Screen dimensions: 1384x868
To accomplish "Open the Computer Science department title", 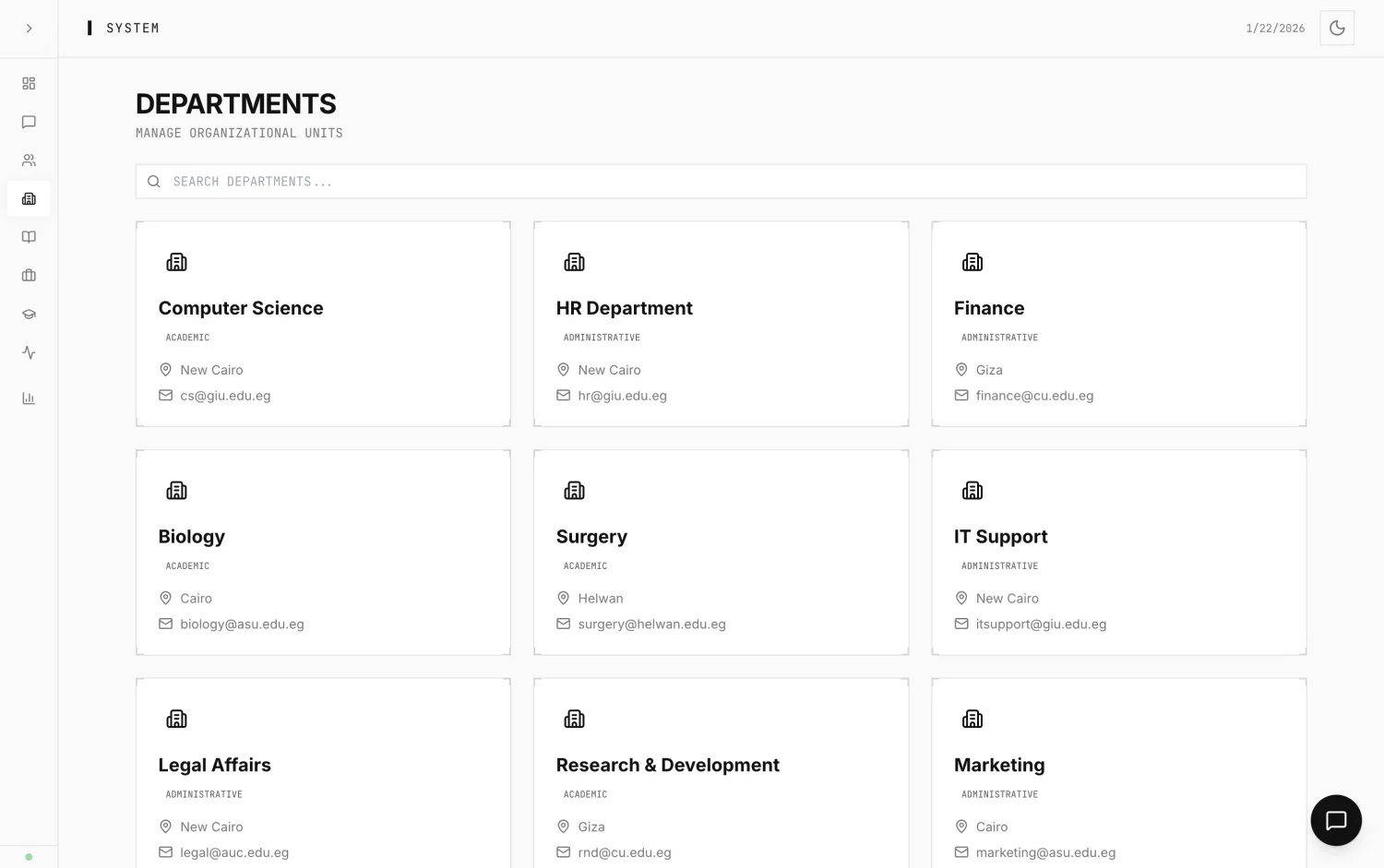I will (241, 308).
